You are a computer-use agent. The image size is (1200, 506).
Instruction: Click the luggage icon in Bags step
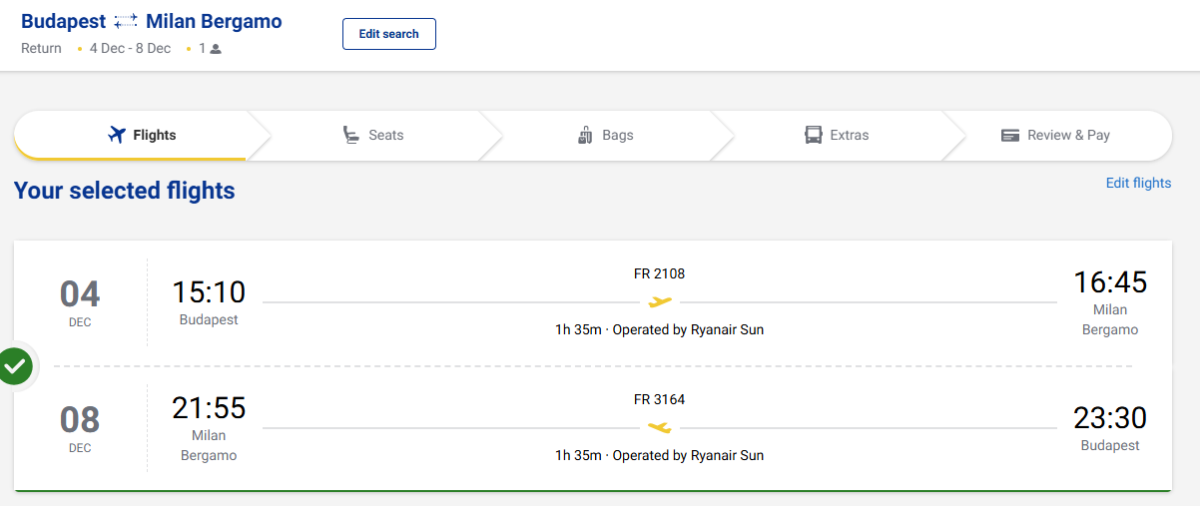coord(586,135)
